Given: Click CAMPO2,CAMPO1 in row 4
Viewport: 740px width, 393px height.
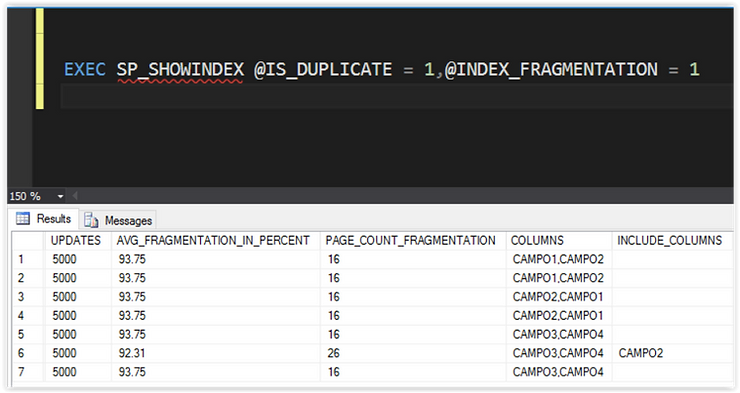Looking at the screenshot, I should tap(558, 316).
